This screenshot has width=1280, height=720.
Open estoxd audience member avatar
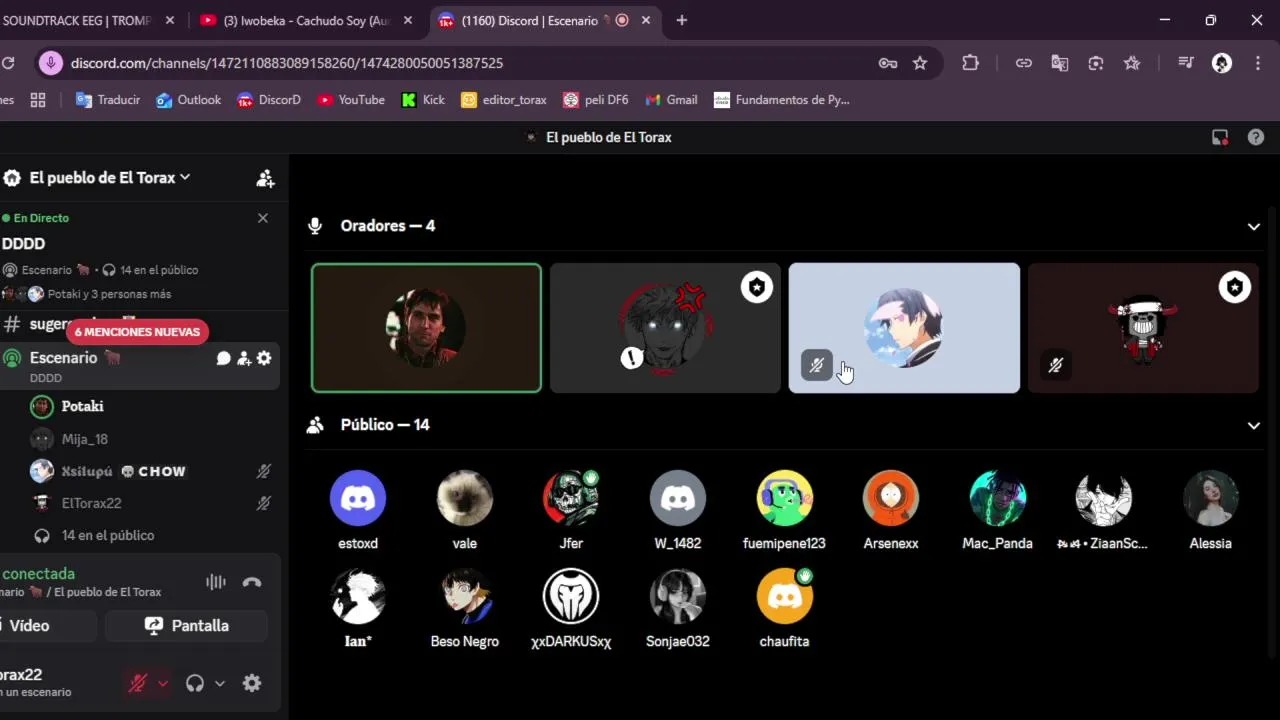click(x=358, y=498)
